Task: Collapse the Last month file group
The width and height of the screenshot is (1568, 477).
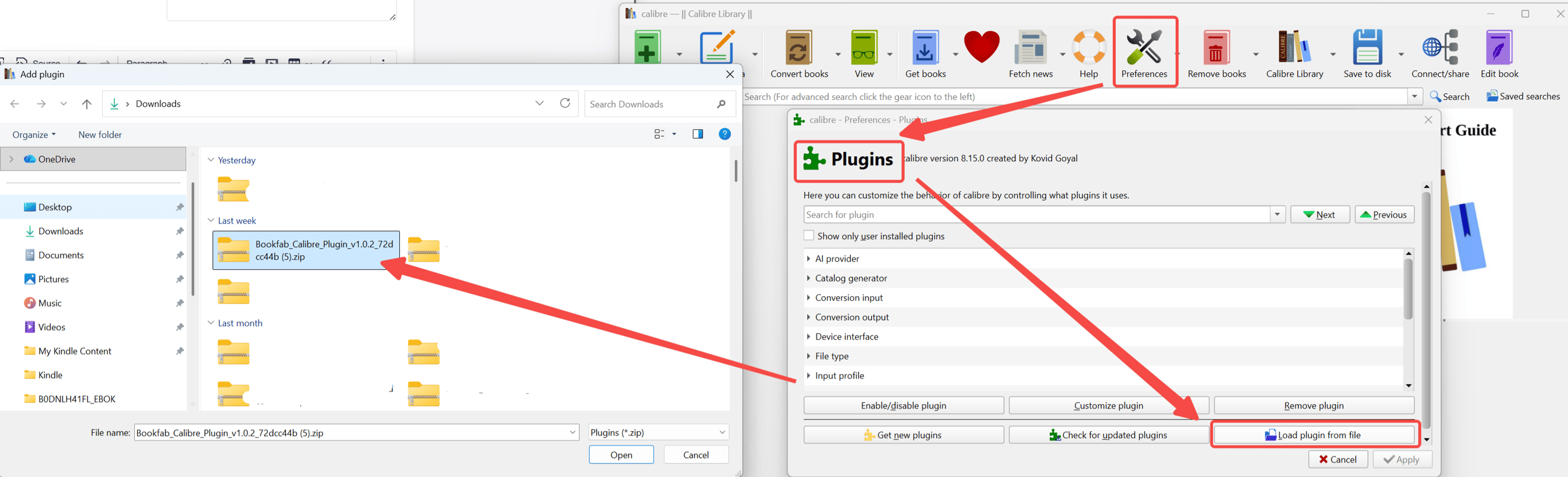Action: [211, 322]
